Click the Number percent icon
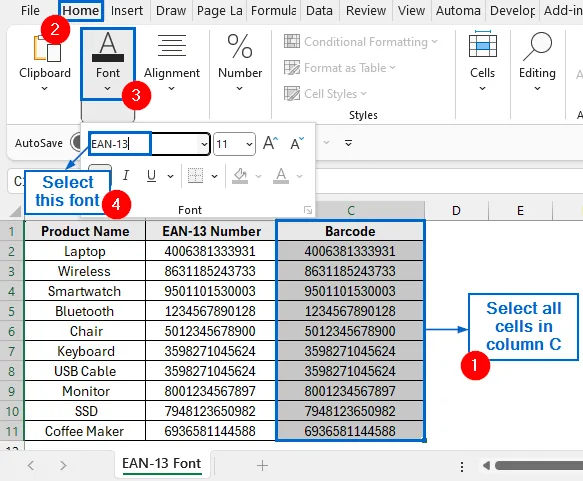583x481 pixels. (240, 46)
